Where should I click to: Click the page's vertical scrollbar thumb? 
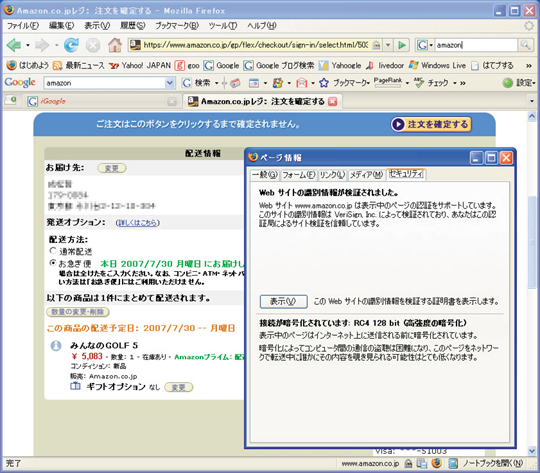(532, 241)
